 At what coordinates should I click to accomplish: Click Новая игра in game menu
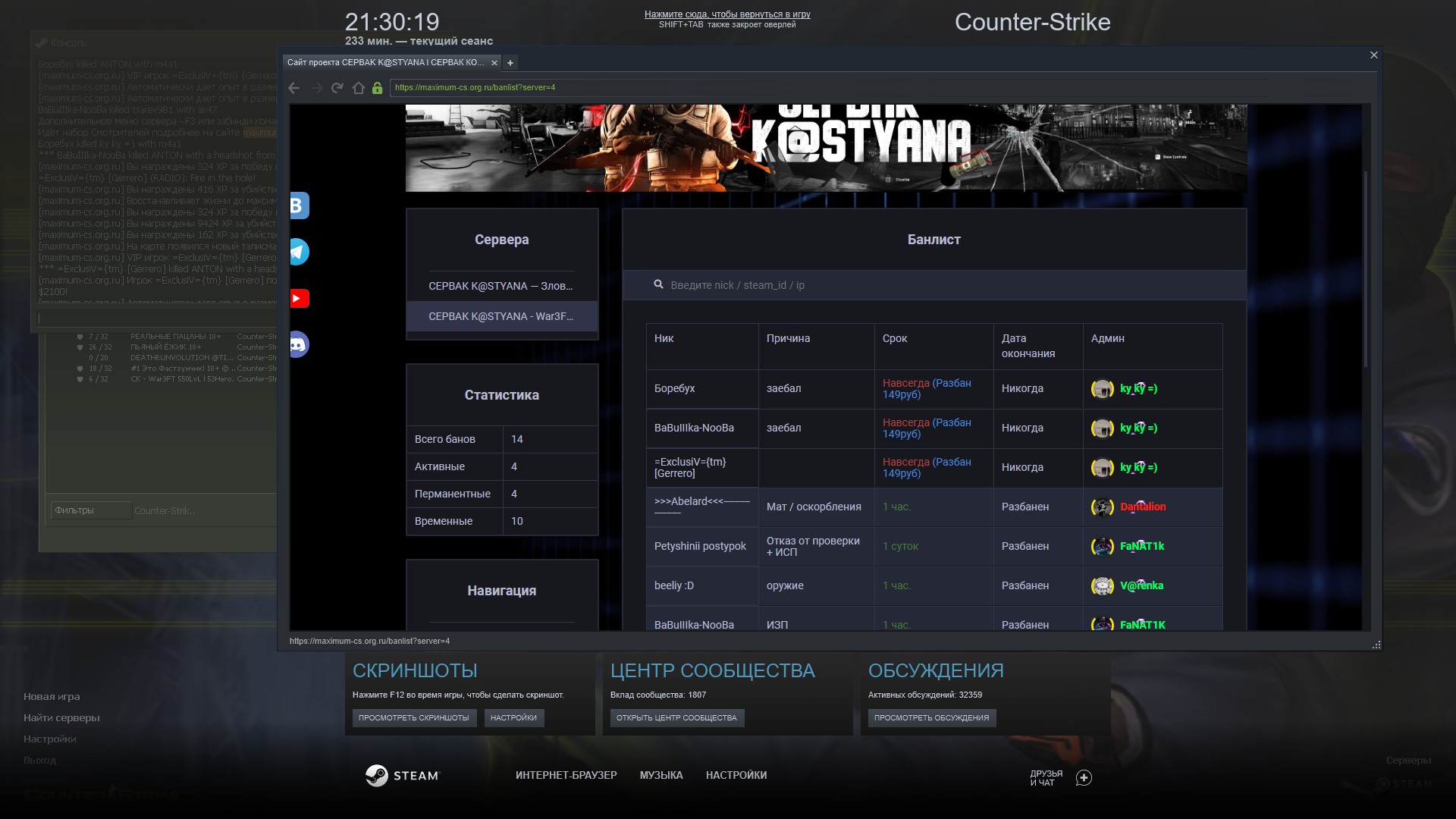click(x=52, y=696)
